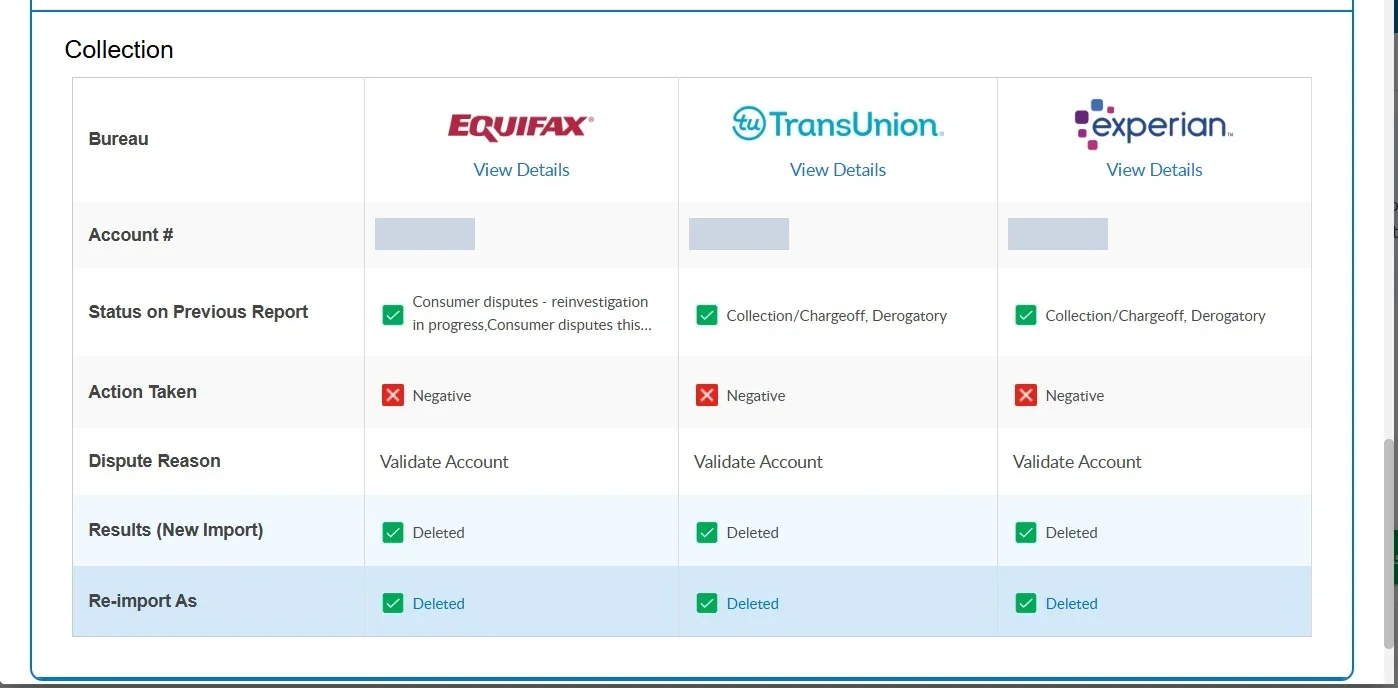
Task: Click the 'Re-import As' row label
Action: coord(143,601)
